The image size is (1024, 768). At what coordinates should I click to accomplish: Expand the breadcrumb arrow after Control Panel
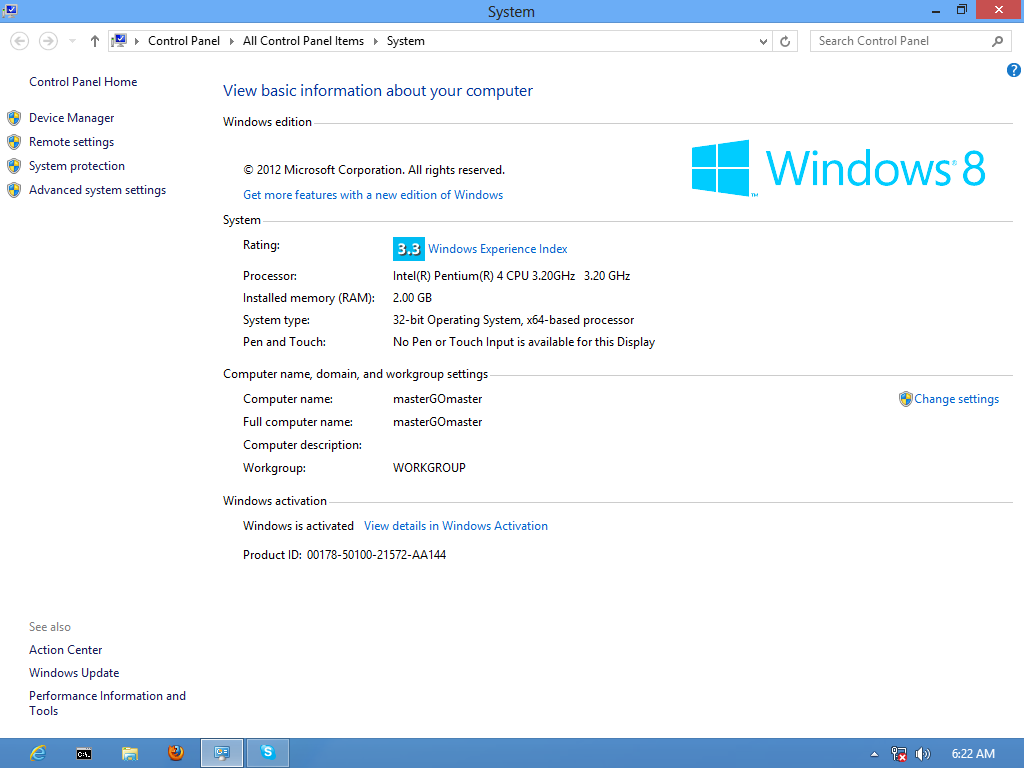point(231,41)
